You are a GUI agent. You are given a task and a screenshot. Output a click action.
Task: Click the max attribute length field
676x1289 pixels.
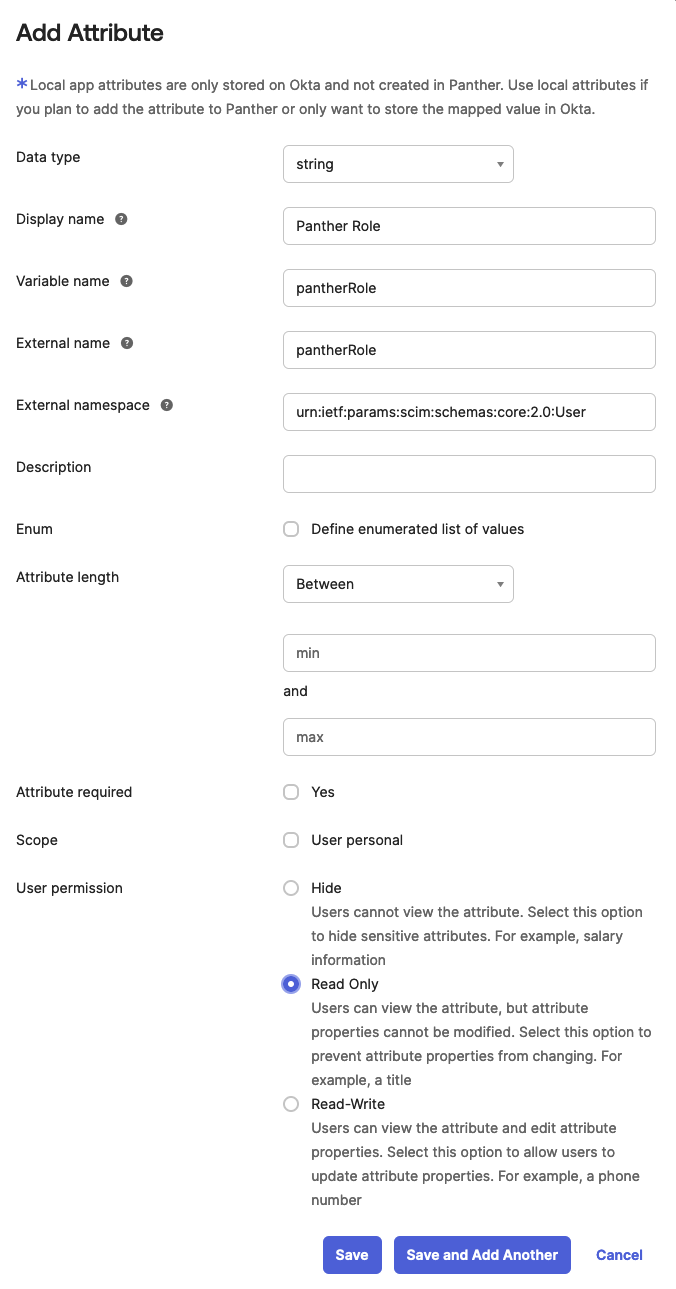469,737
